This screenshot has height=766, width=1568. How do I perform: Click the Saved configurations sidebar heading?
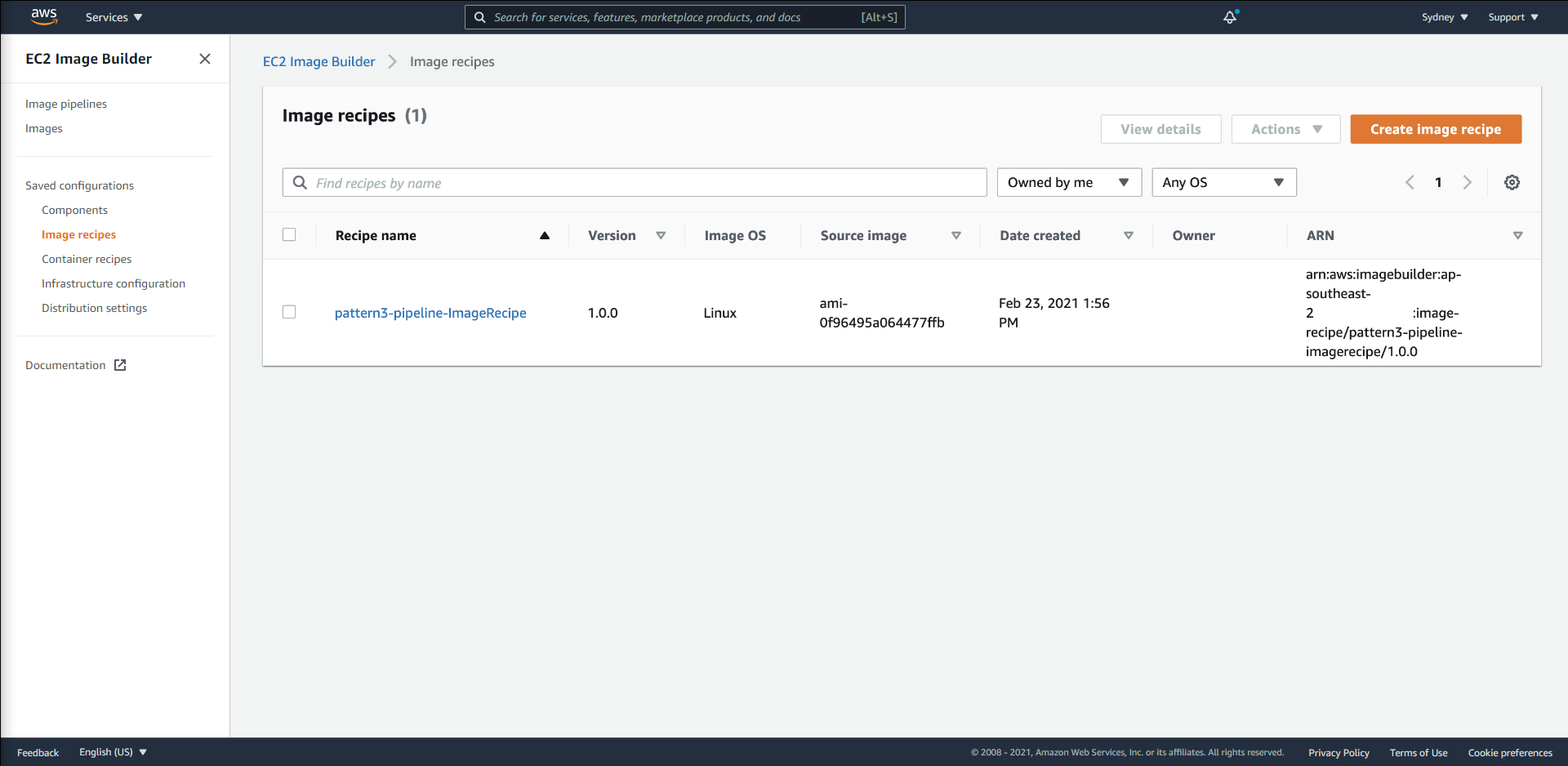pos(79,185)
